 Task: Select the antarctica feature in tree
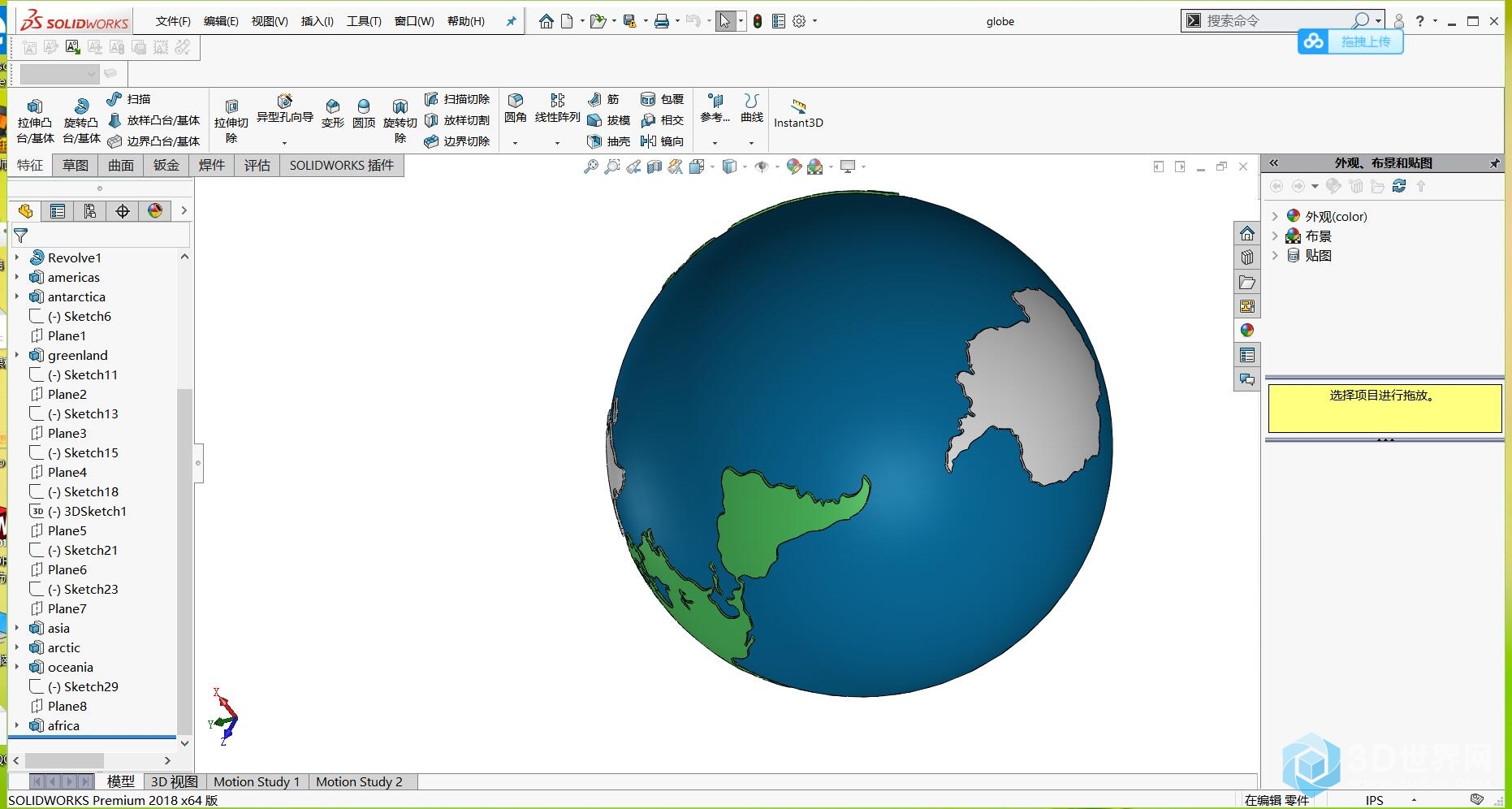coord(76,296)
